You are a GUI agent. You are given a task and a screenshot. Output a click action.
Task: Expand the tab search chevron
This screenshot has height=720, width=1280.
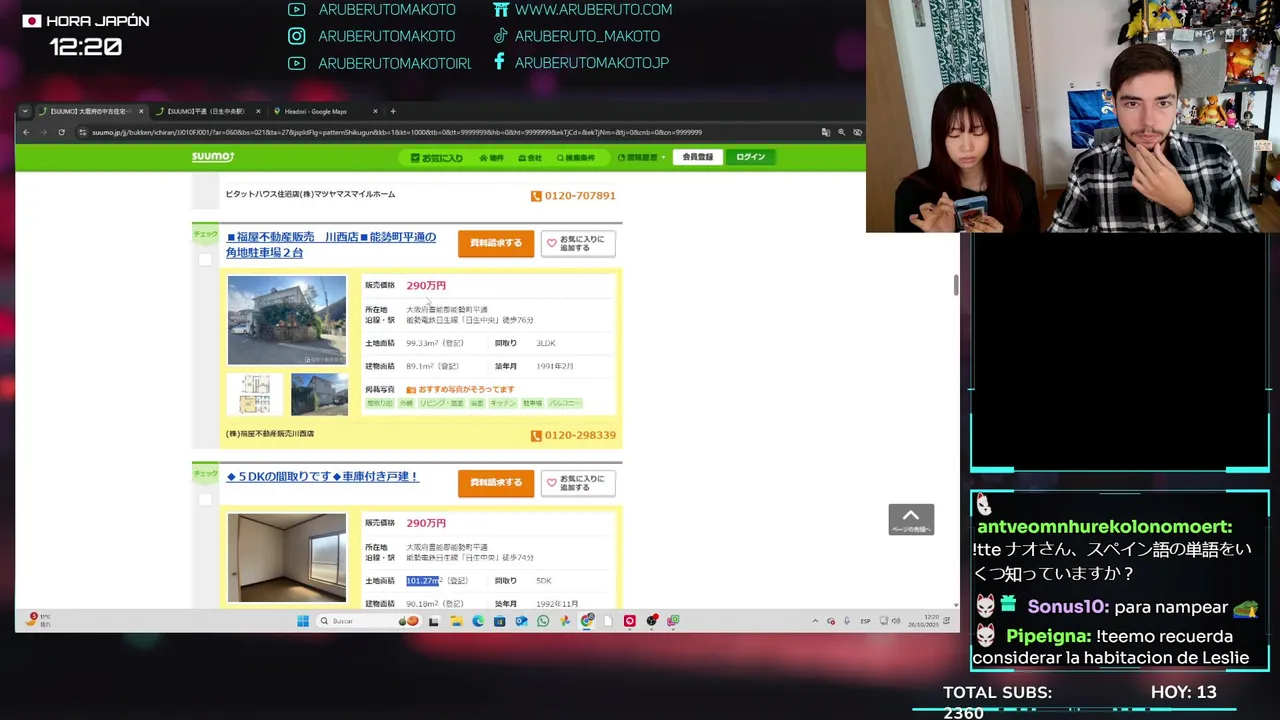coord(26,111)
